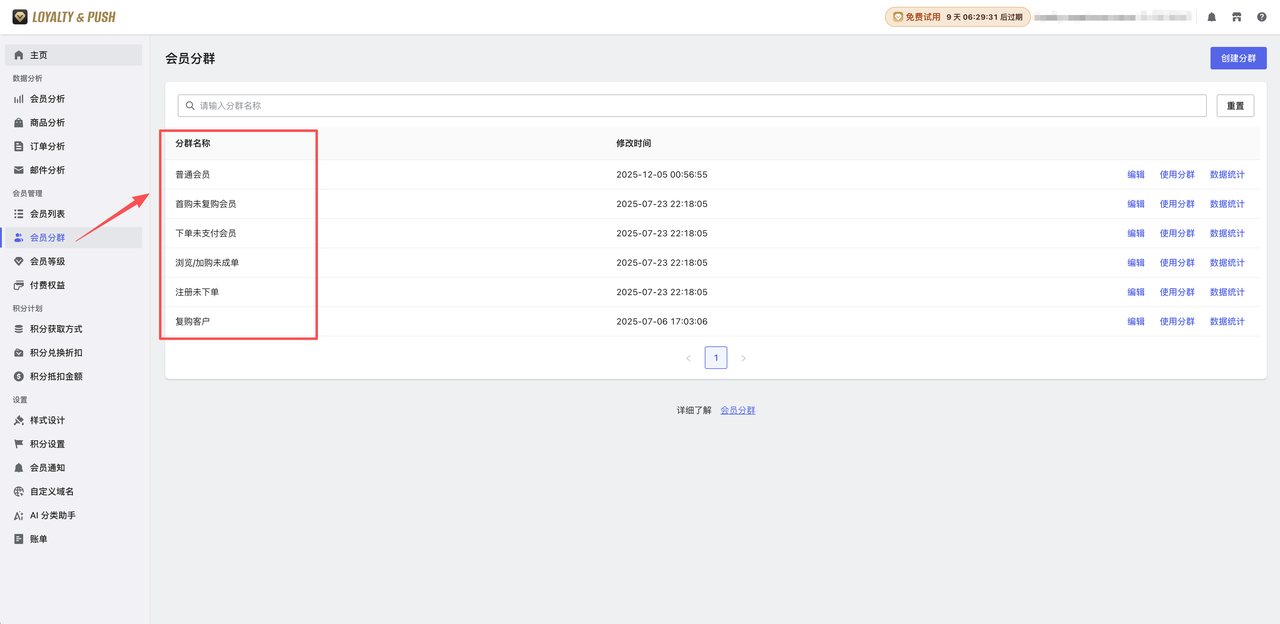1280x624 pixels.
Task: Click the bag icon next to 商品分析
Action: click(19, 123)
